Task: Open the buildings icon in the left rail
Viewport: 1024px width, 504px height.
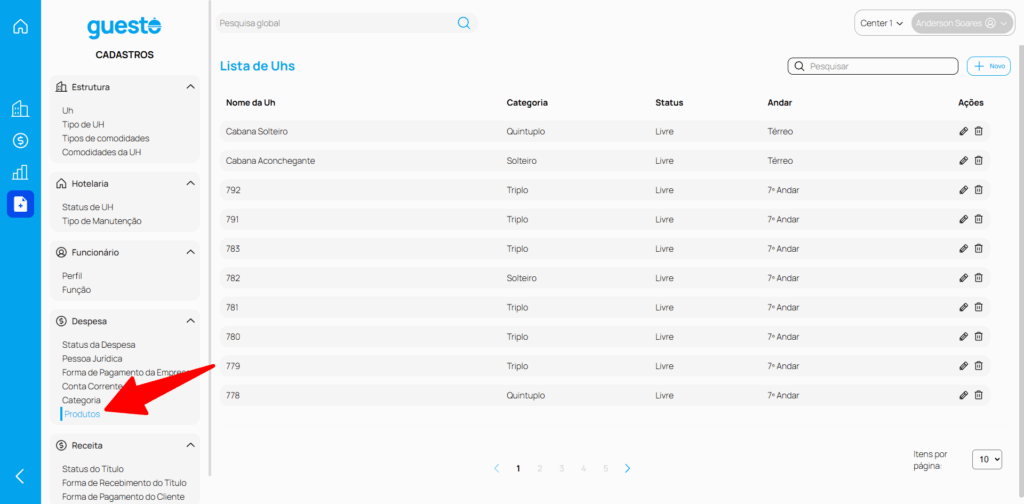Action: coord(20,109)
